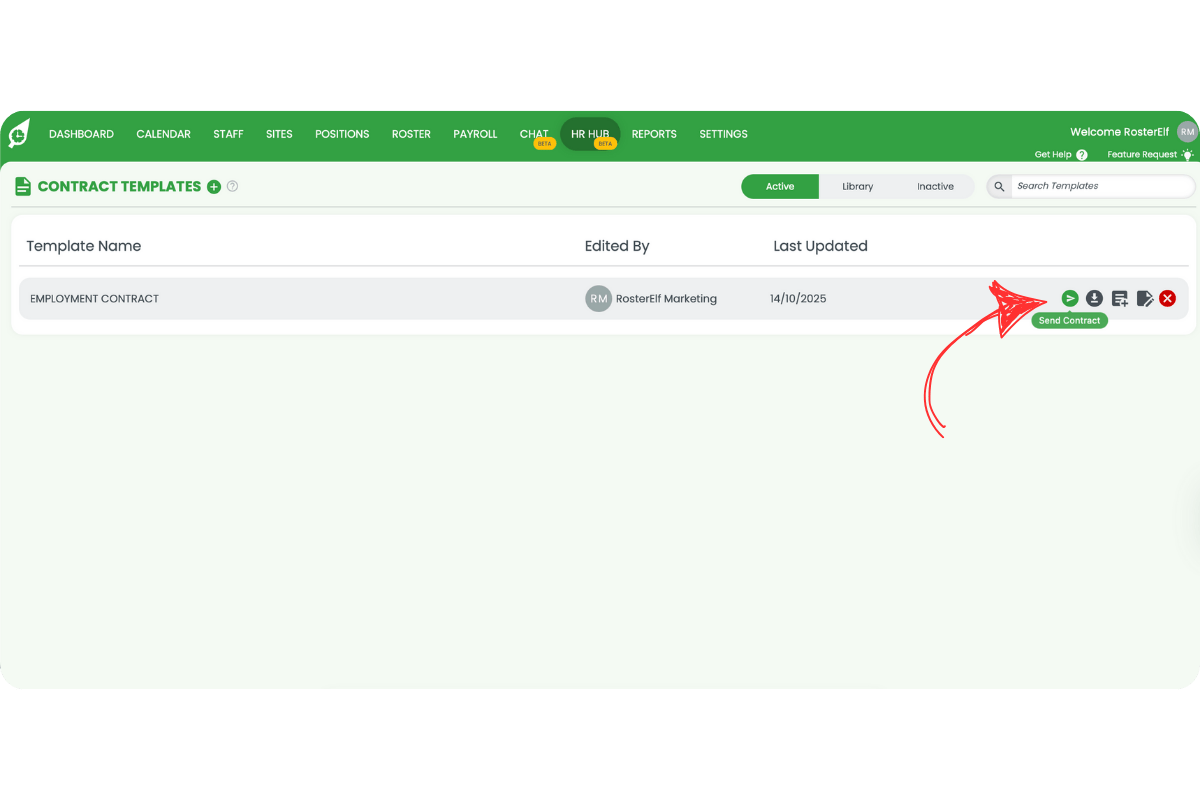
Task: Add a new template with the plus icon
Action: 214,187
